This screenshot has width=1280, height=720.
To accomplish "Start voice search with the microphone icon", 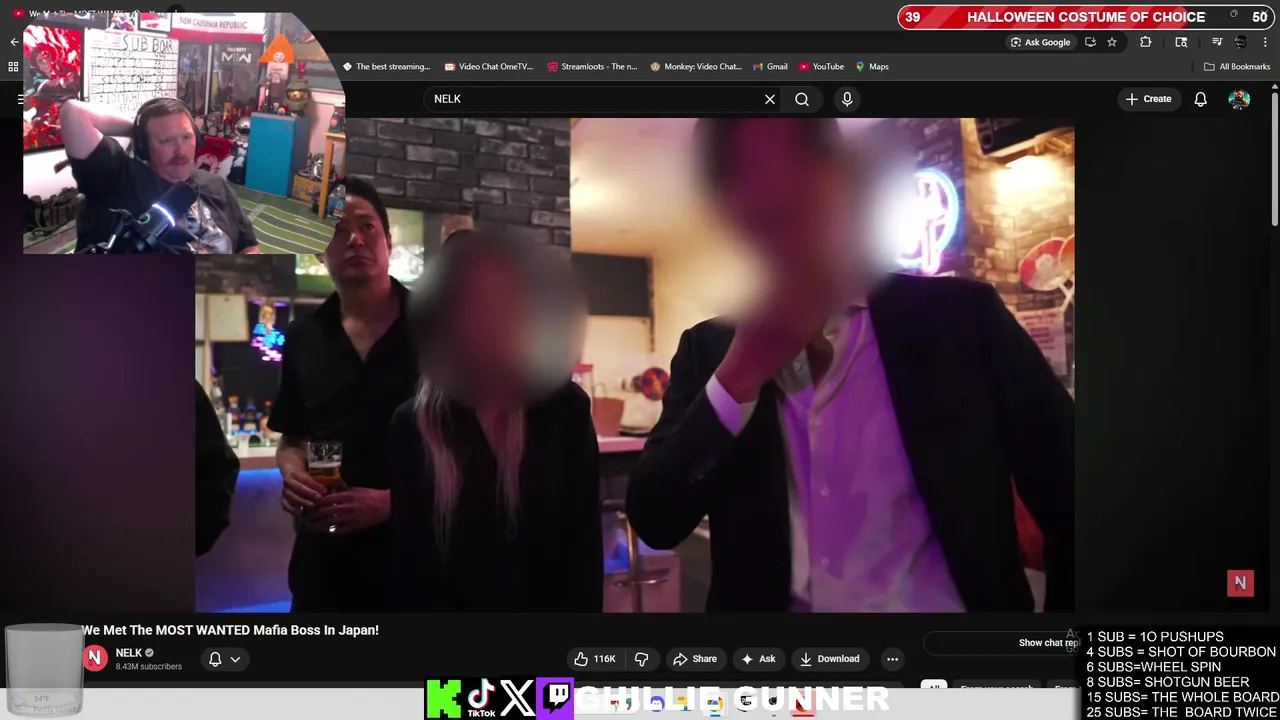I will (x=847, y=99).
